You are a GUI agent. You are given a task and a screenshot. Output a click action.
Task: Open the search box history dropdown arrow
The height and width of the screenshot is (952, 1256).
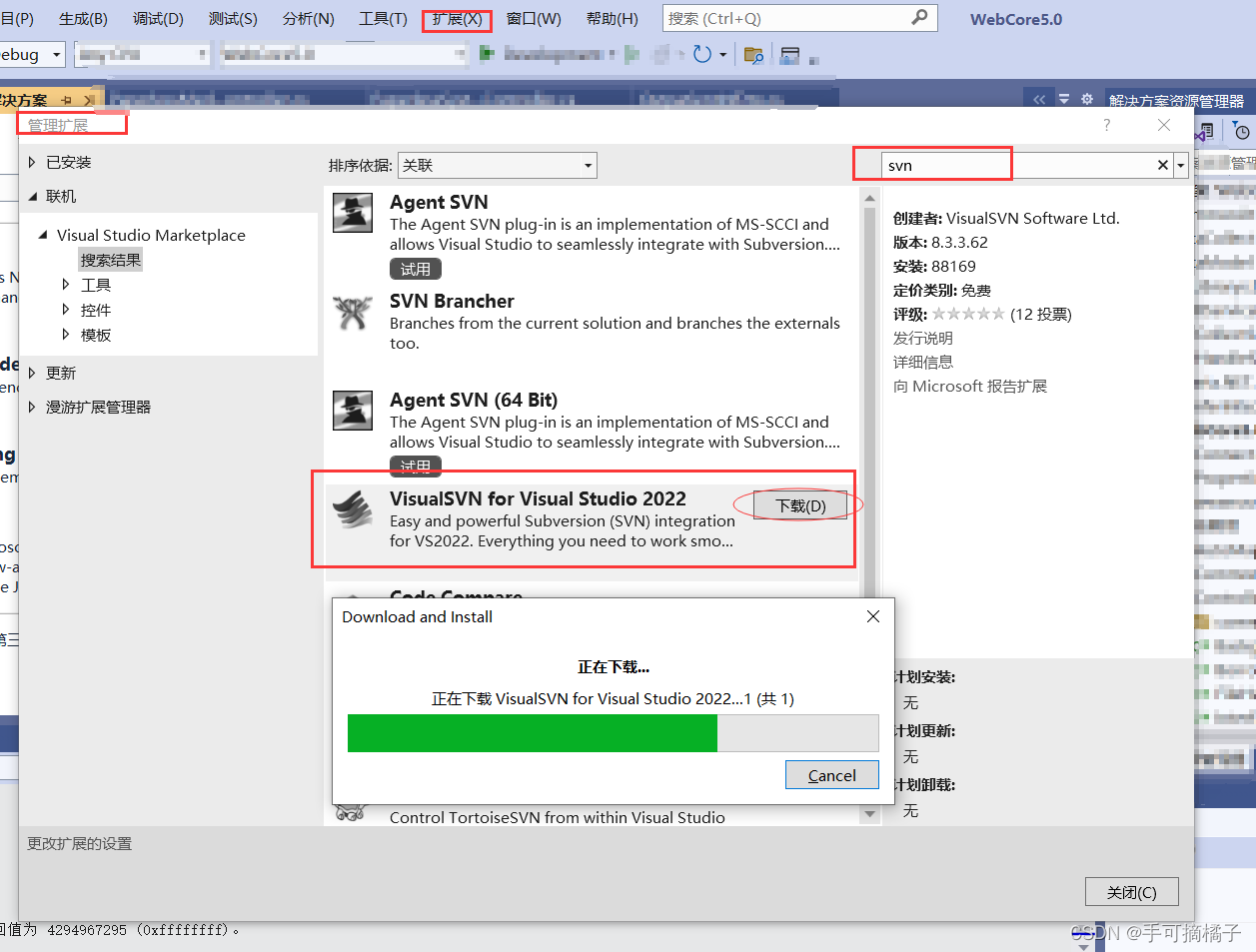(x=1181, y=165)
